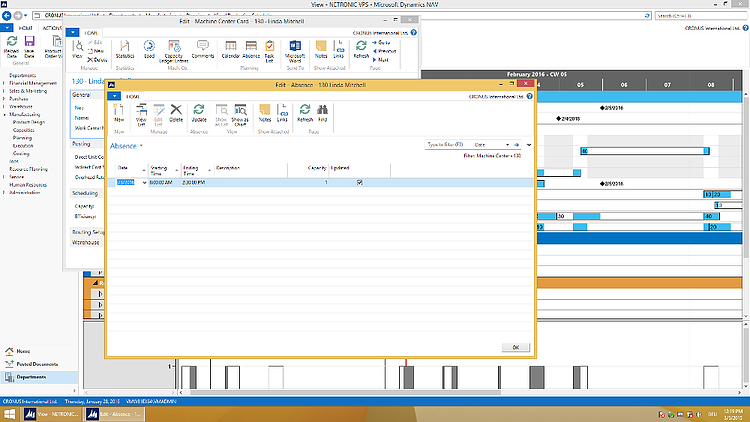
Task: Collapse the Manufacturing tree node
Action: [x=4, y=115]
